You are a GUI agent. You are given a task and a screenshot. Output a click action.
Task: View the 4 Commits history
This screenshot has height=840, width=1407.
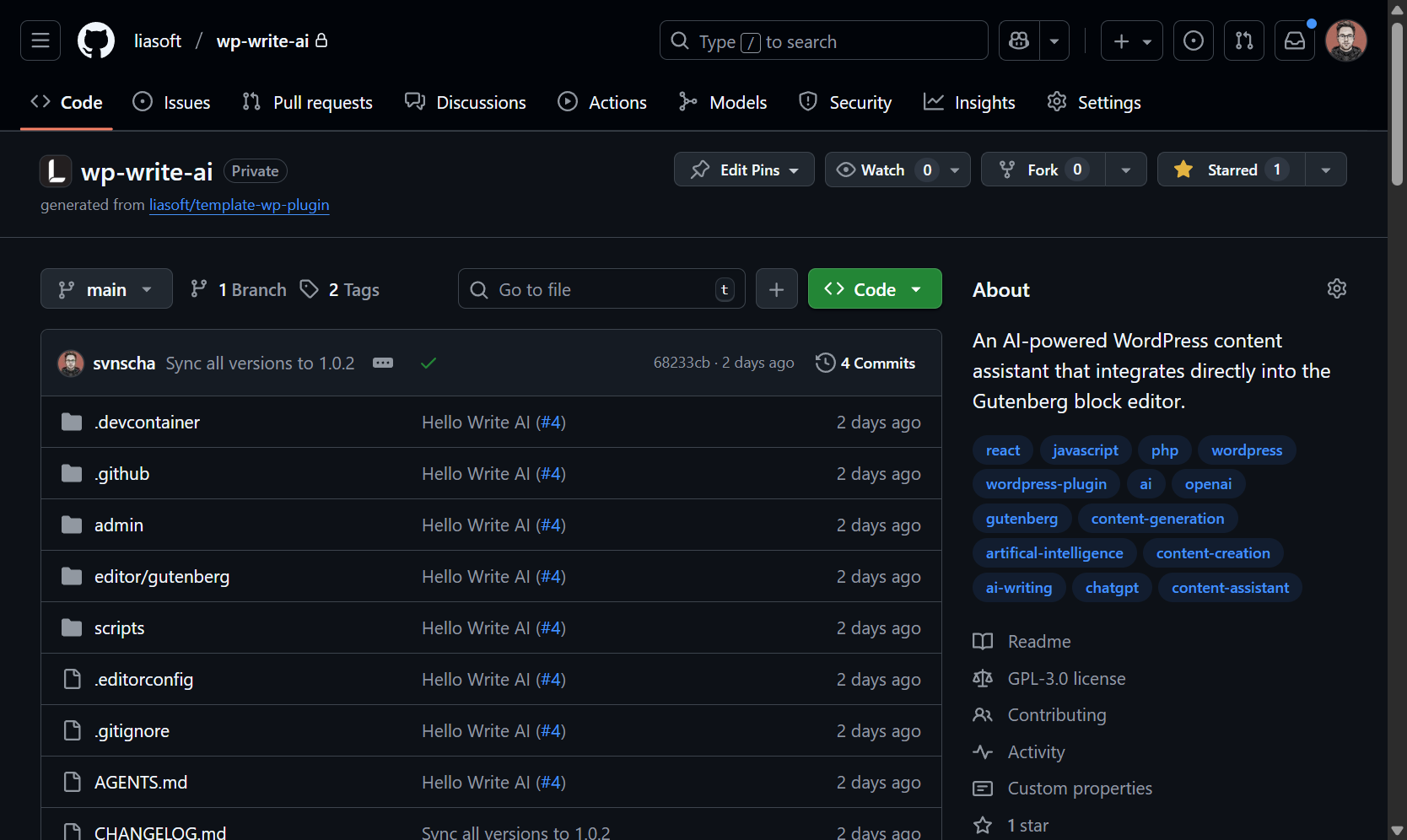click(x=865, y=363)
